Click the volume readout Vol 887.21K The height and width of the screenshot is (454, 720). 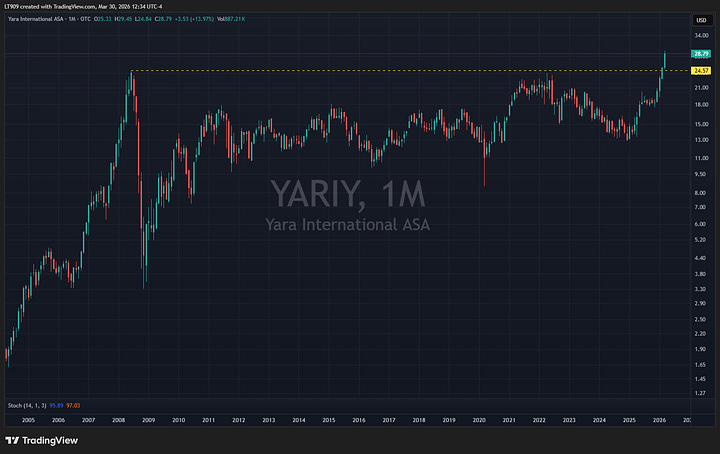(231, 19)
